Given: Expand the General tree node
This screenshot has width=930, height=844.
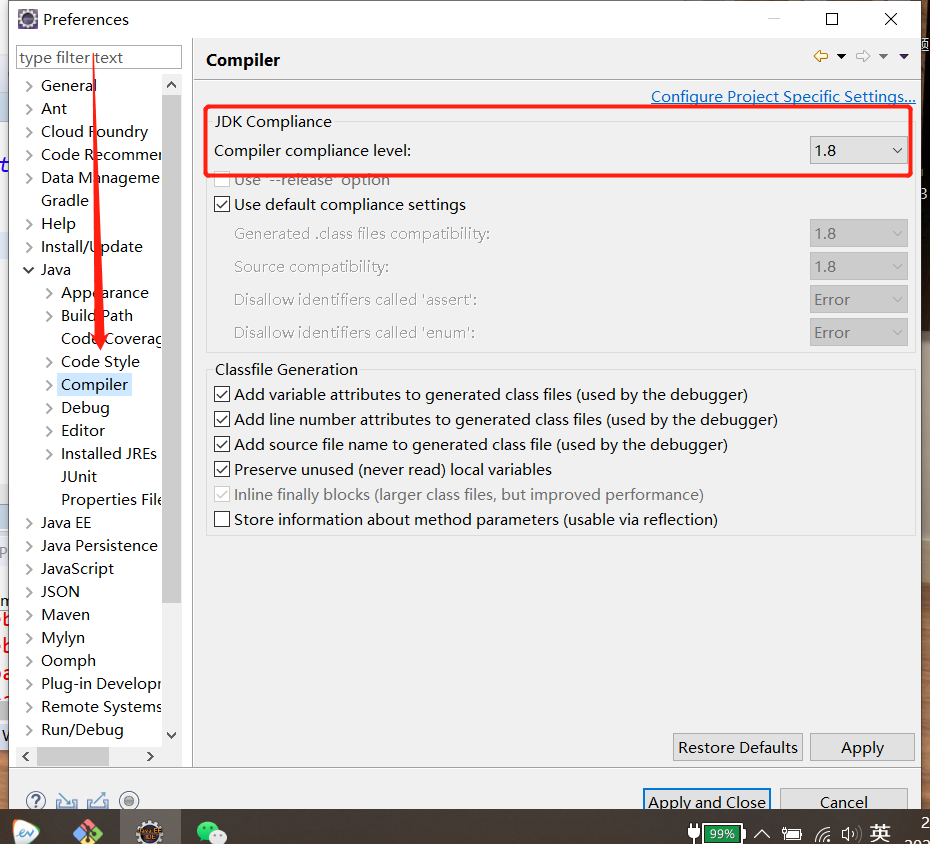Looking at the screenshot, I should pyautogui.click(x=28, y=86).
